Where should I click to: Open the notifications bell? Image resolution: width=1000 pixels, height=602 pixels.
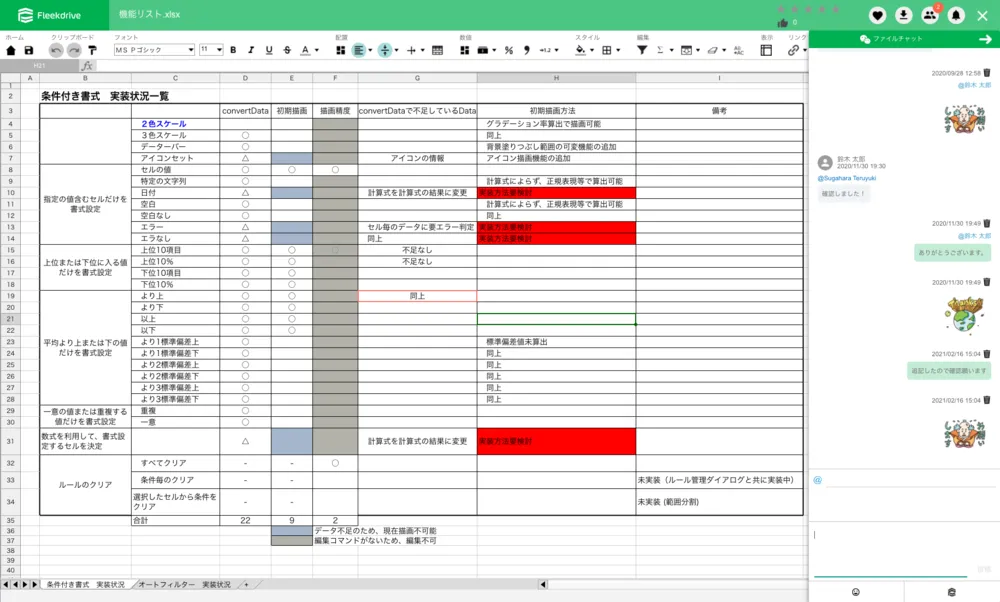point(956,15)
